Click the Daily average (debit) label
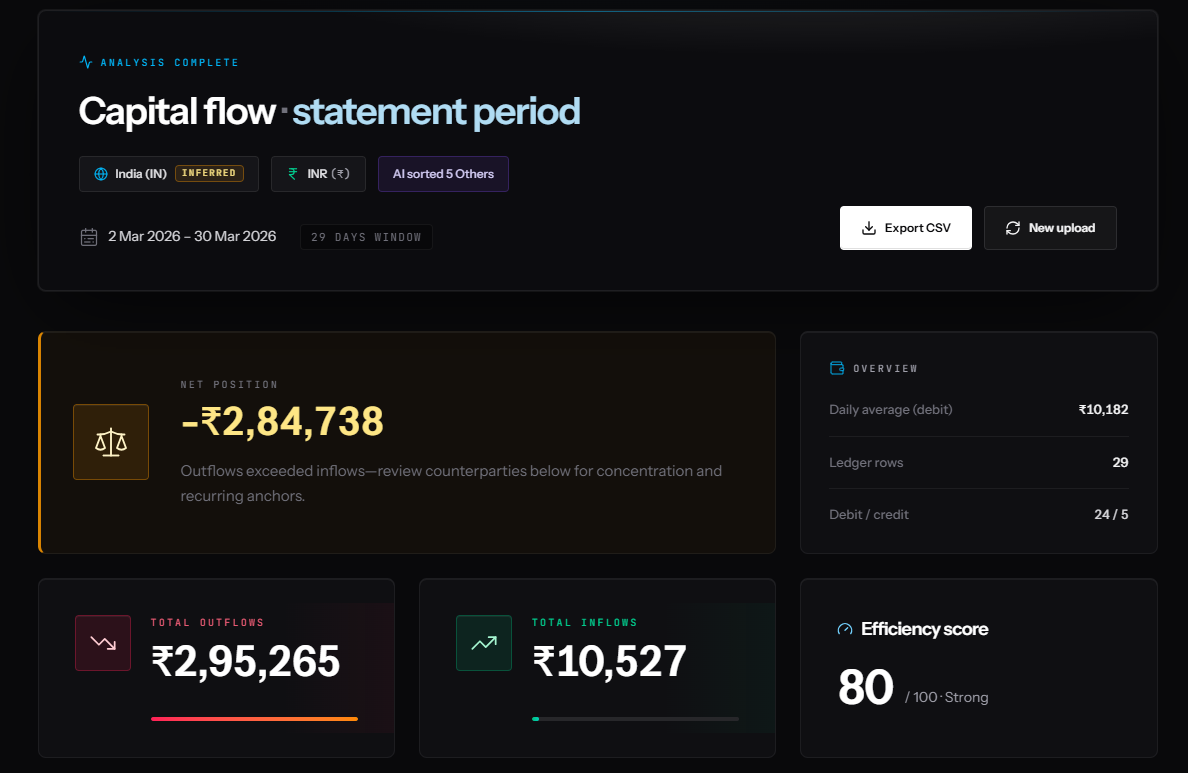 [891, 409]
